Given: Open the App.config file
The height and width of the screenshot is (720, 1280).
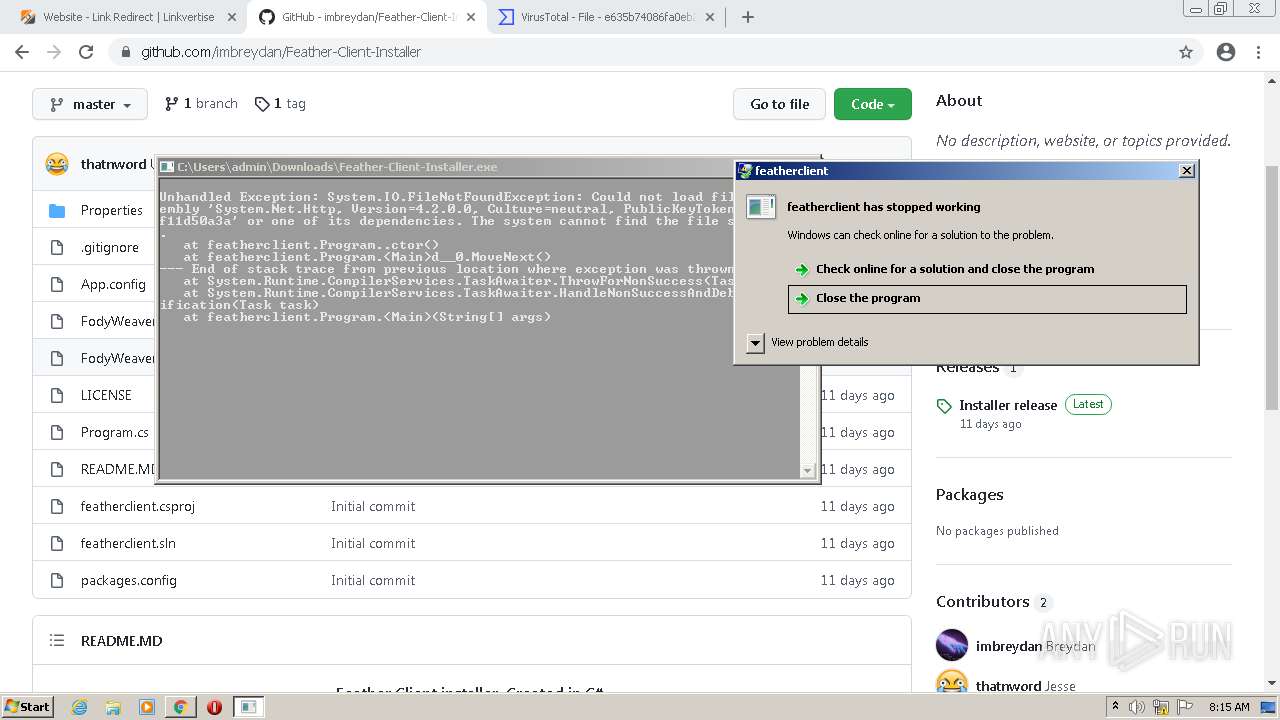Looking at the screenshot, I should (x=113, y=284).
